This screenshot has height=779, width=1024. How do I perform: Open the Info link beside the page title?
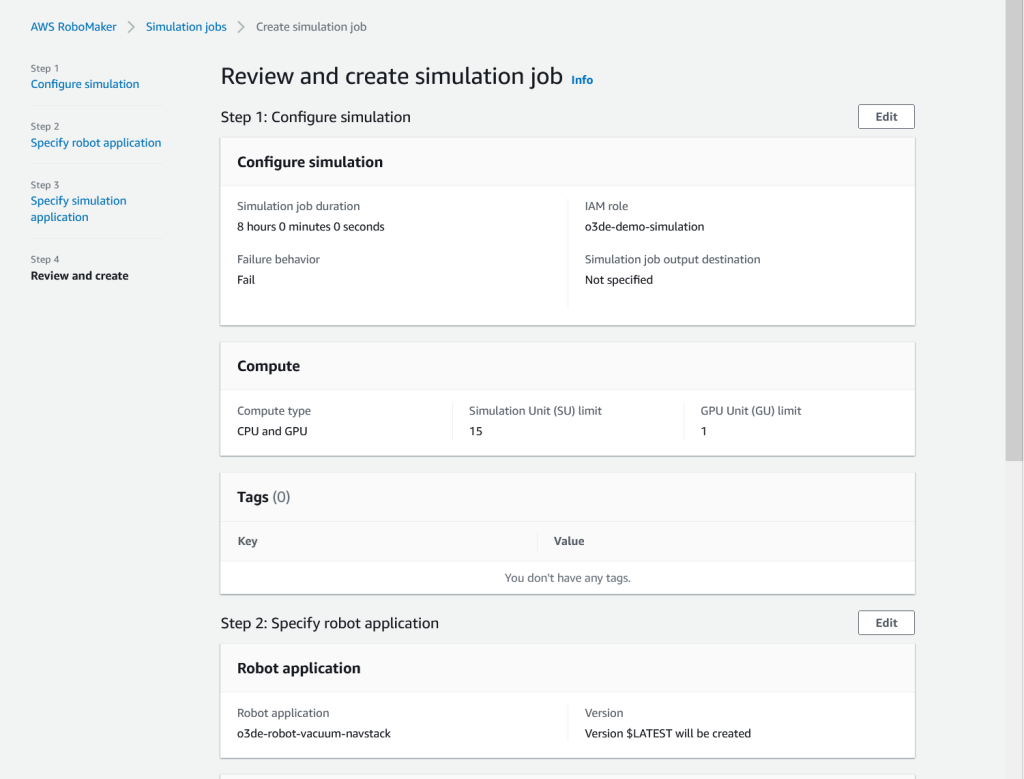click(582, 80)
